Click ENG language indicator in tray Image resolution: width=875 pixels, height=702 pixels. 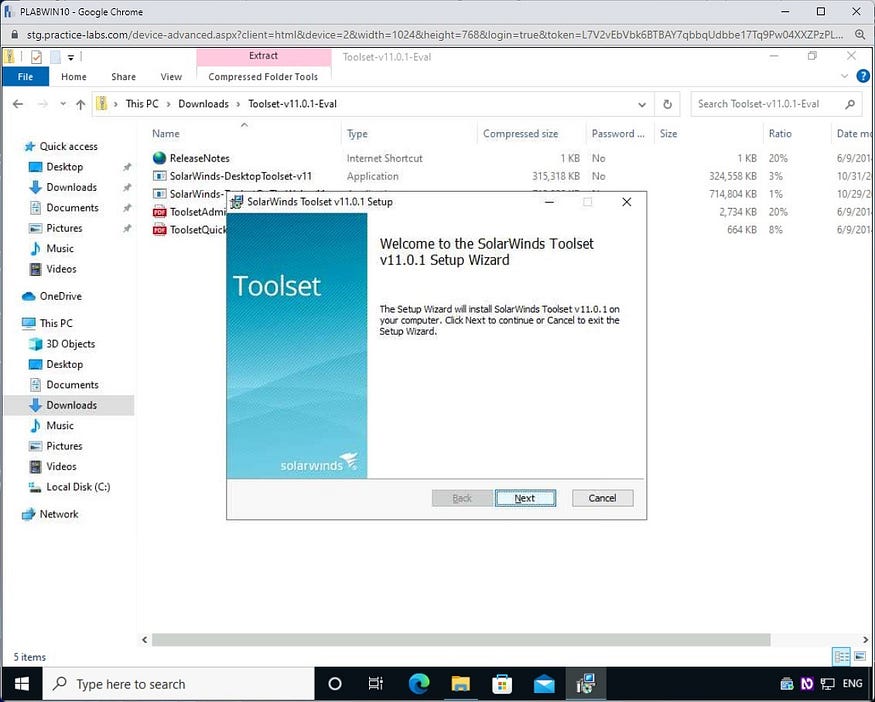[853, 684]
